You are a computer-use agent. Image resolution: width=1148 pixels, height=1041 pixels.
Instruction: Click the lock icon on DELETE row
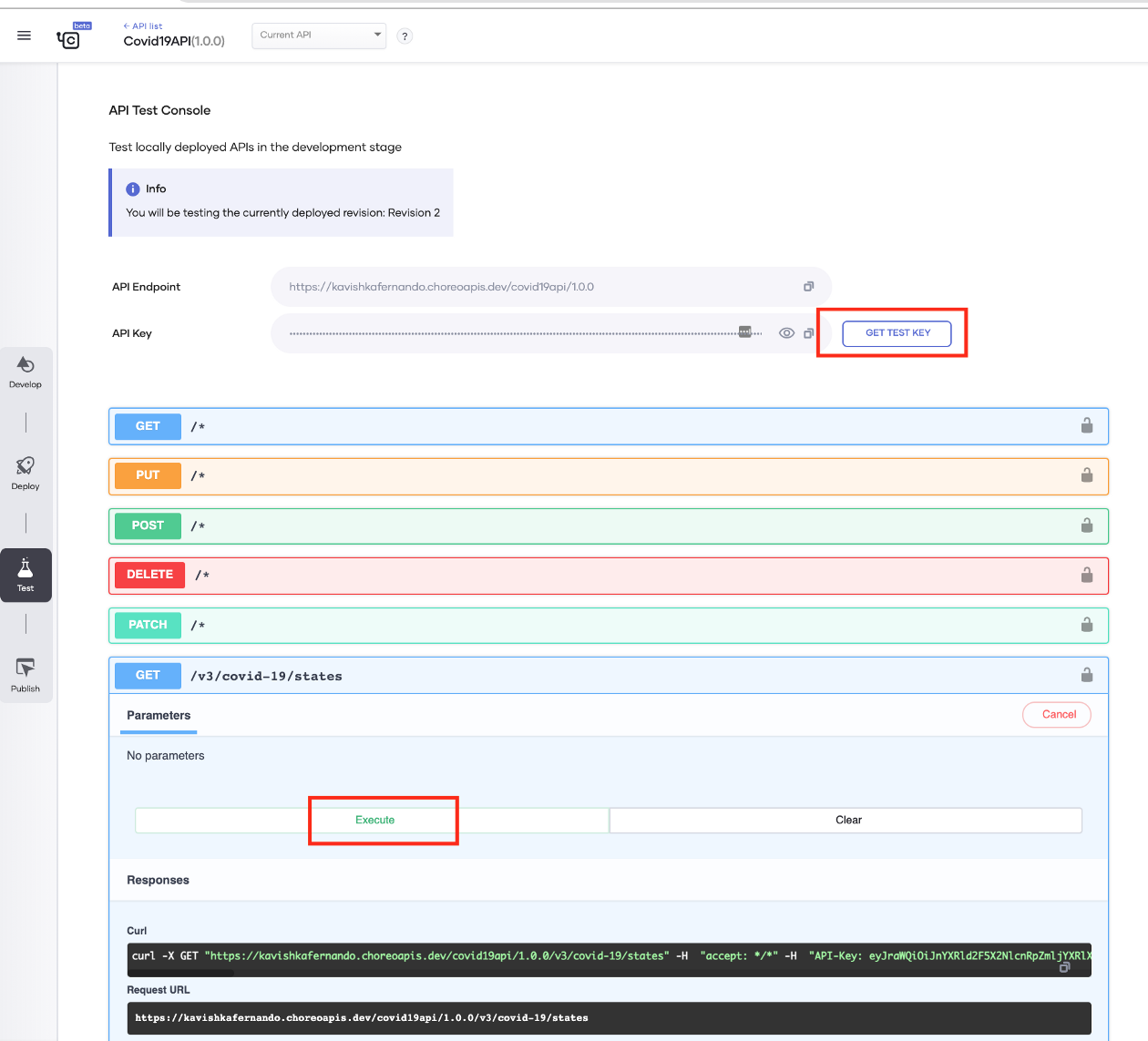[1086, 575]
